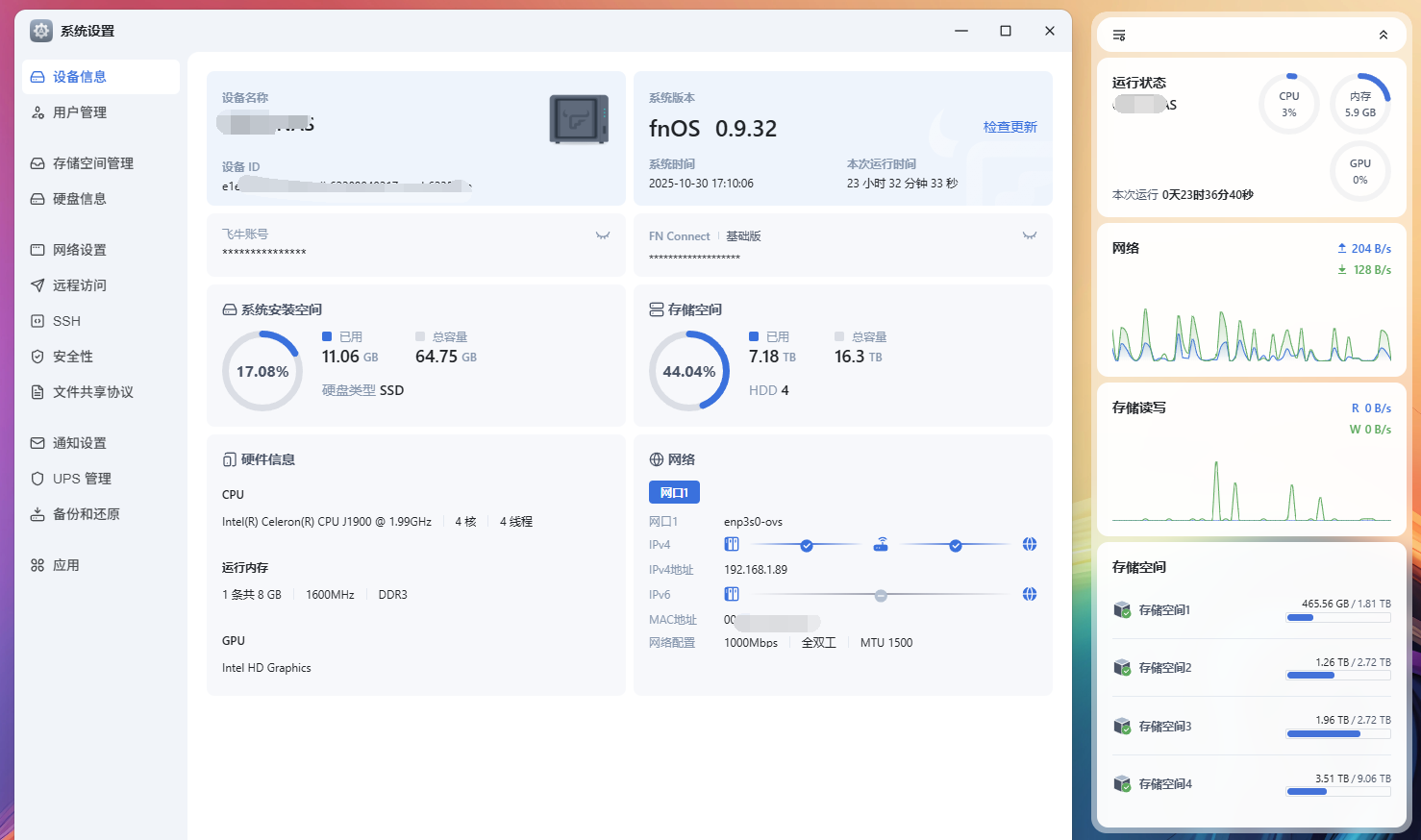This screenshot has height=840, width=1421.
Task: Click the 存储空间4 usage bar
Action: 1338,792
